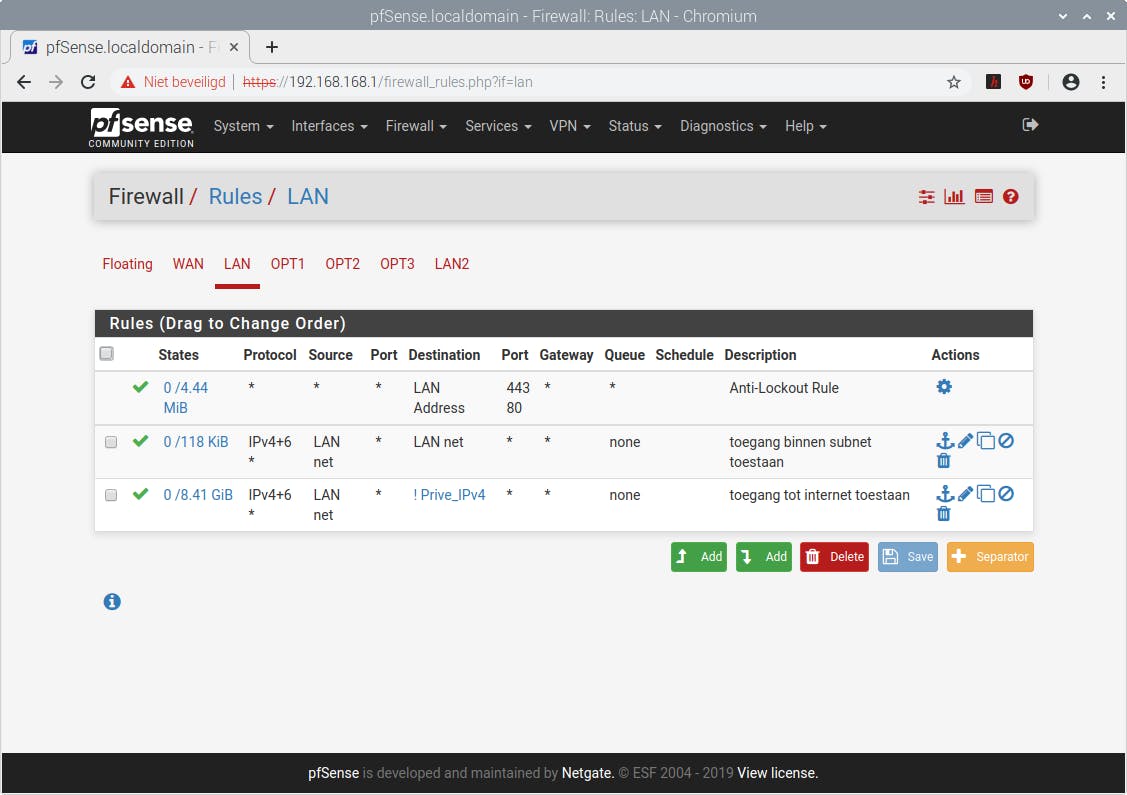
Task: Add rule to top of list
Action: pos(699,557)
